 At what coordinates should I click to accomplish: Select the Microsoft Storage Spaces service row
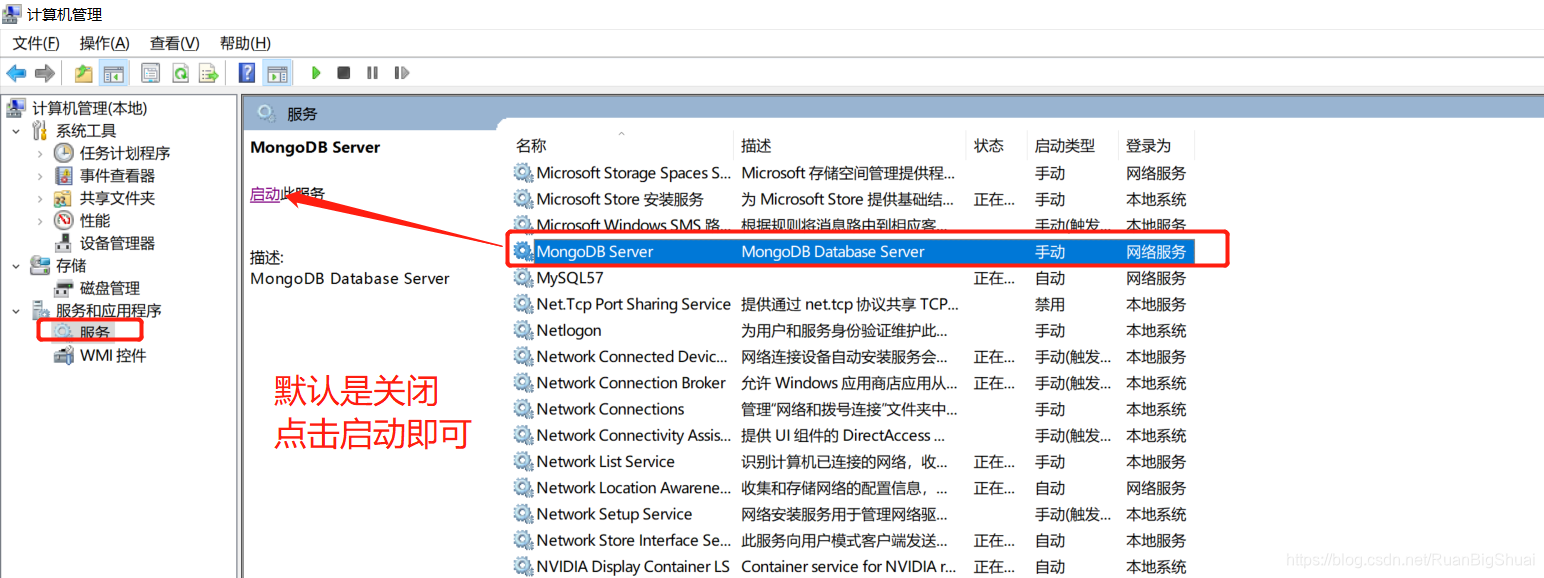pyautogui.click(x=852, y=173)
